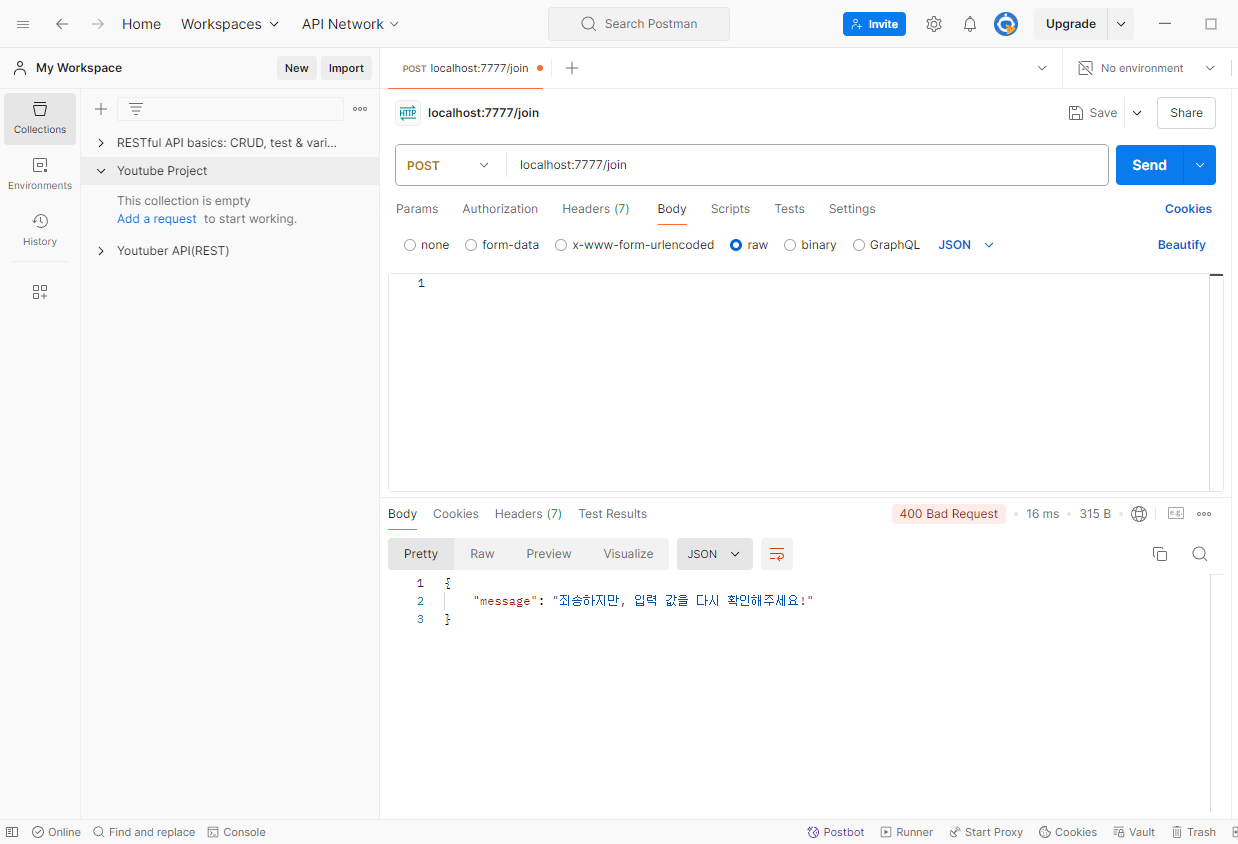Open the configure workspace sidebar icon

click(x=40, y=292)
